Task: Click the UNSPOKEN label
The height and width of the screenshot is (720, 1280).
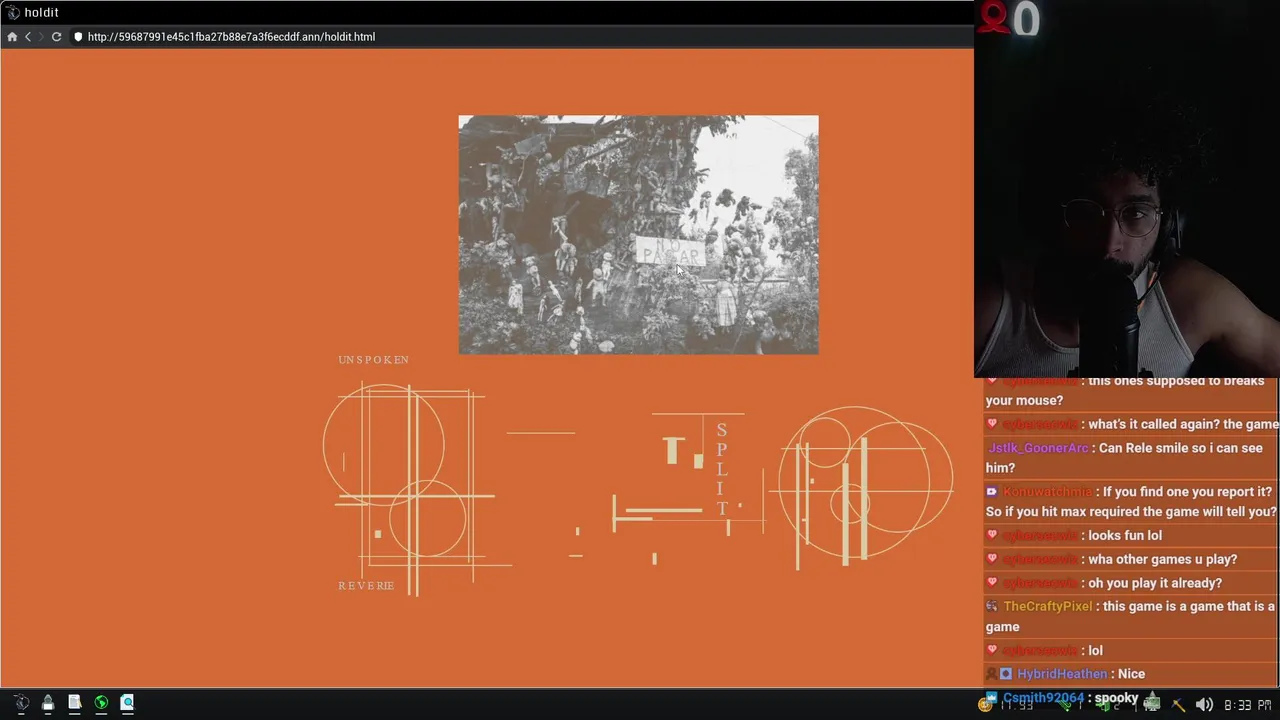Action: tap(373, 360)
